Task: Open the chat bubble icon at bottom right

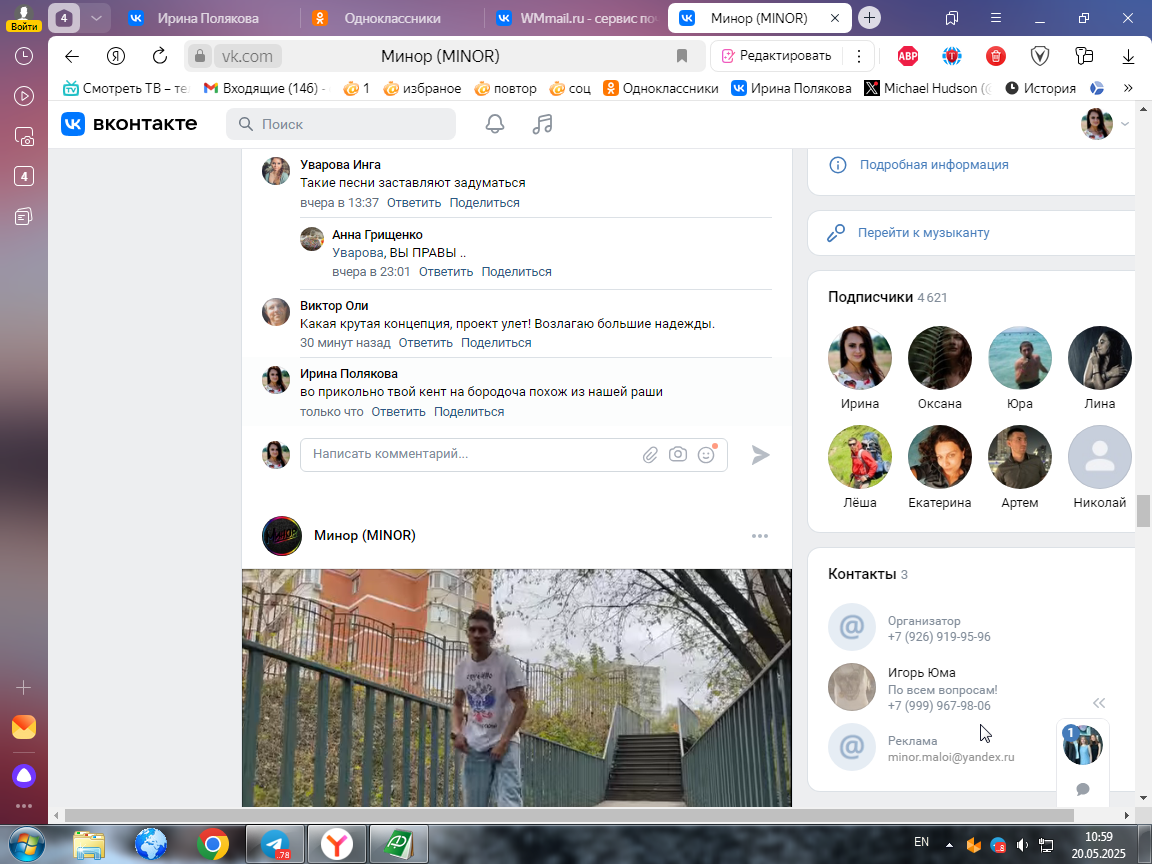Action: (1083, 789)
